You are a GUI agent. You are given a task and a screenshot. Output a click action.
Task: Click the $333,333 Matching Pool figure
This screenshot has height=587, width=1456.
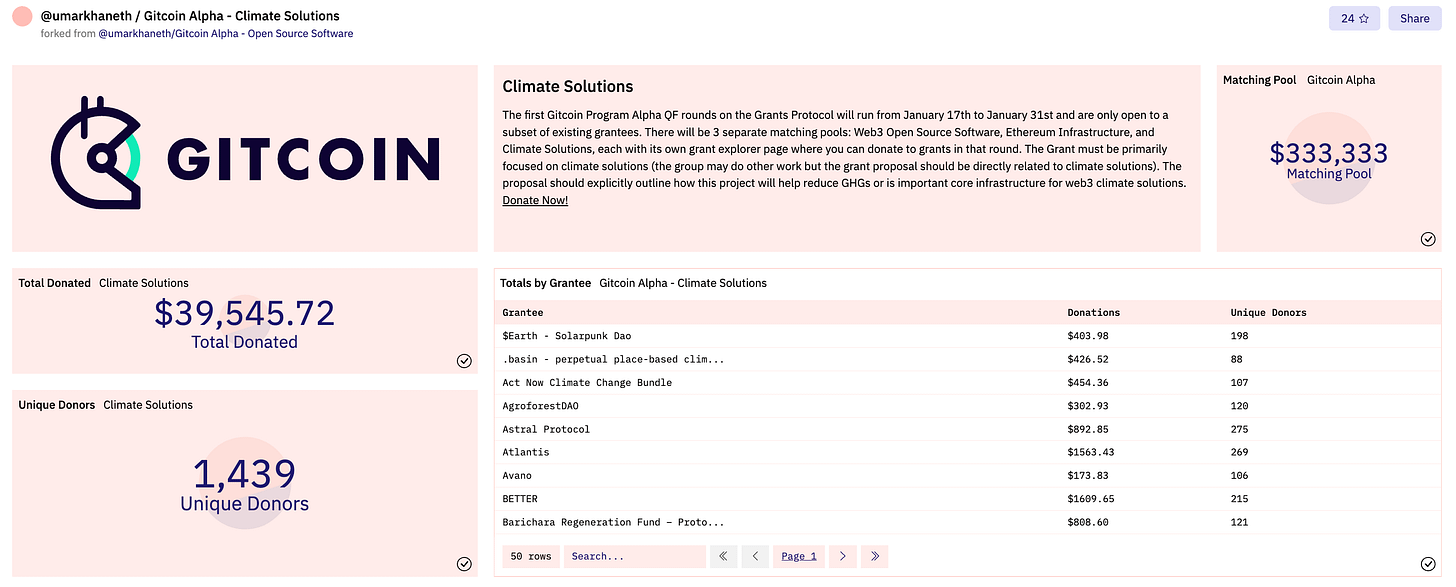pos(1329,153)
